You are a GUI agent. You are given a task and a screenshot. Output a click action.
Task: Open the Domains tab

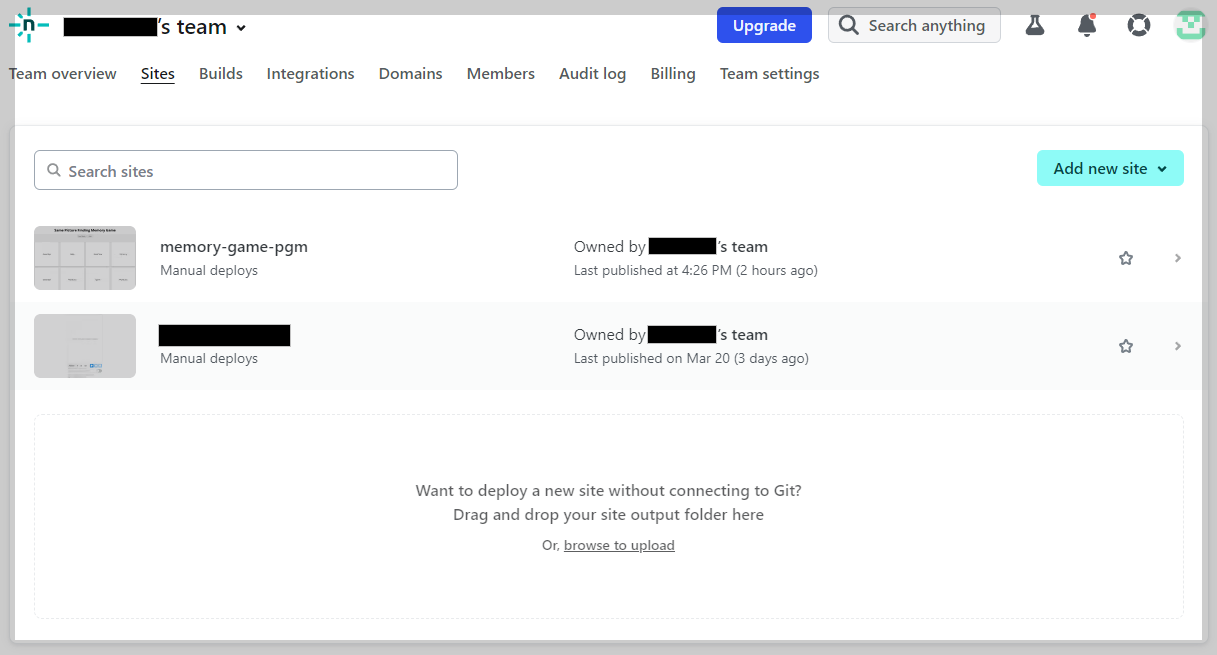point(411,74)
